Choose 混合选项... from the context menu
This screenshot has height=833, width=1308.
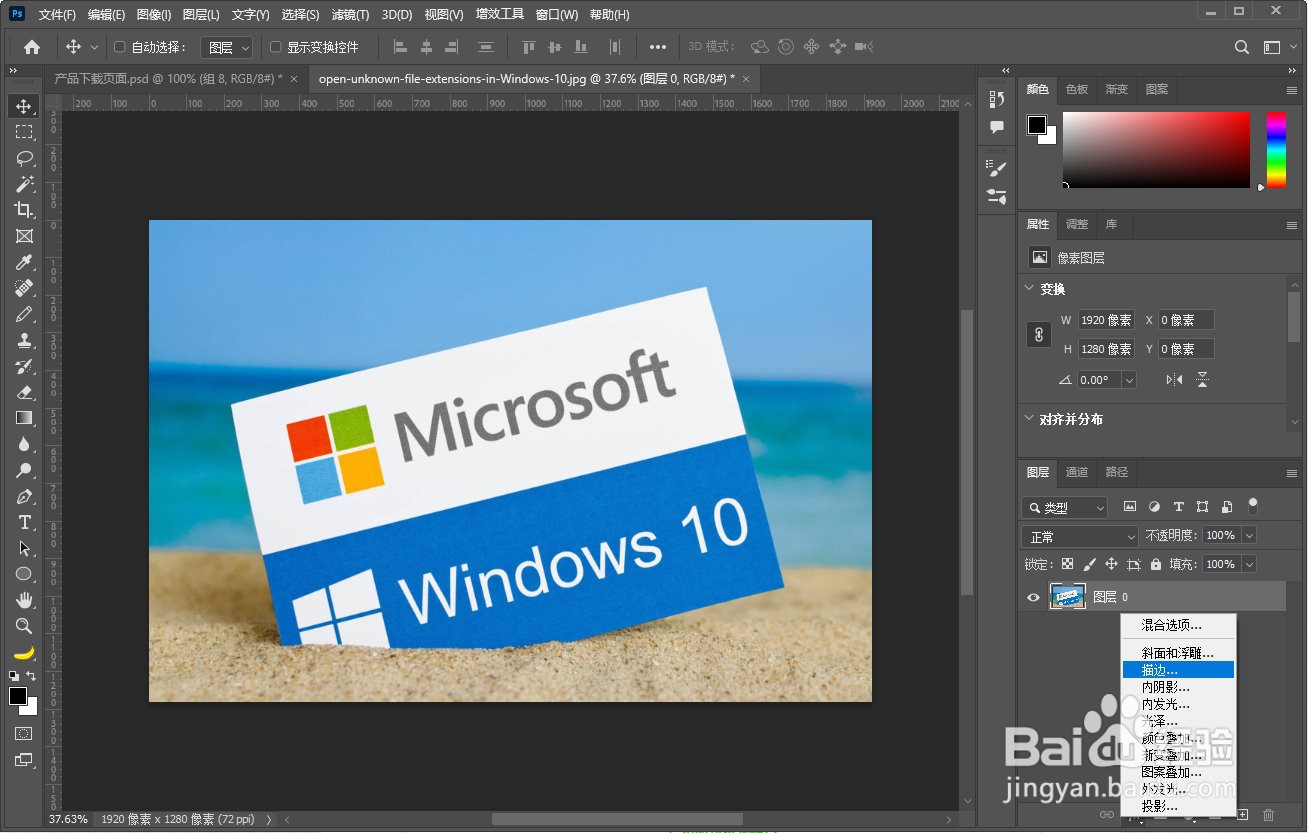[1178, 625]
